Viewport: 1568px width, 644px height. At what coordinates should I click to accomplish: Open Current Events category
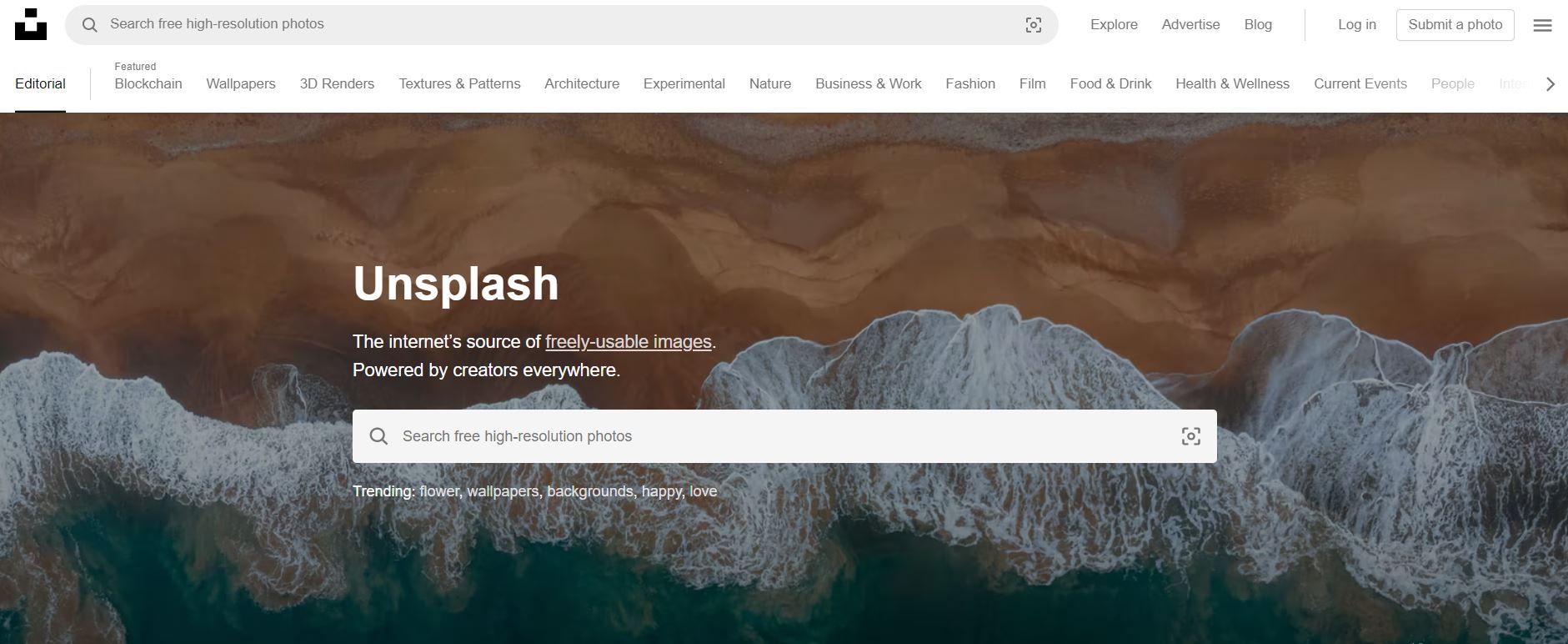click(1360, 83)
